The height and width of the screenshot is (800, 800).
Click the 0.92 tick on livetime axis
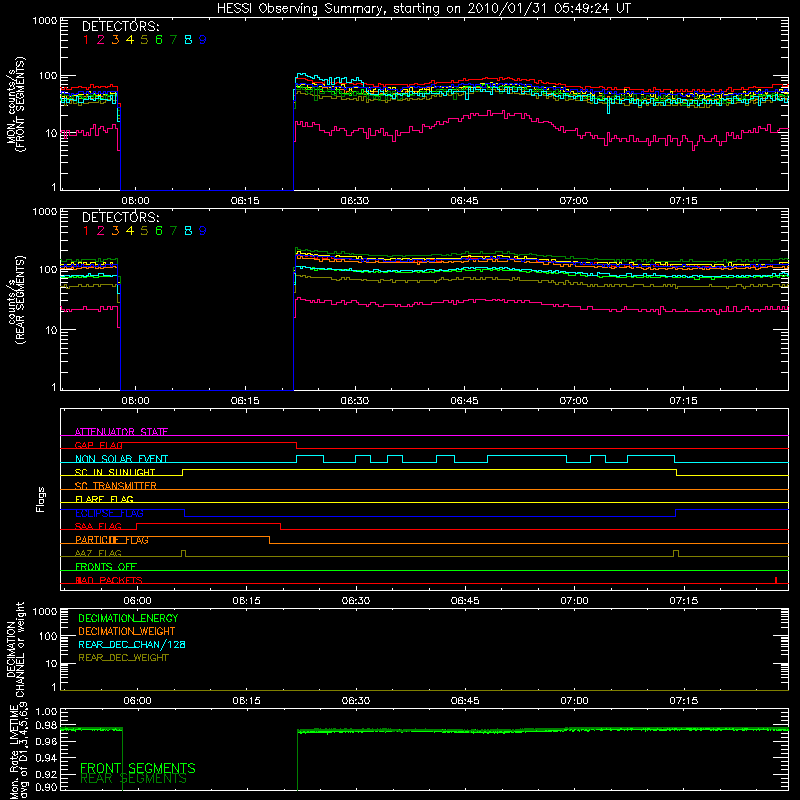click(x=46, y=773)
